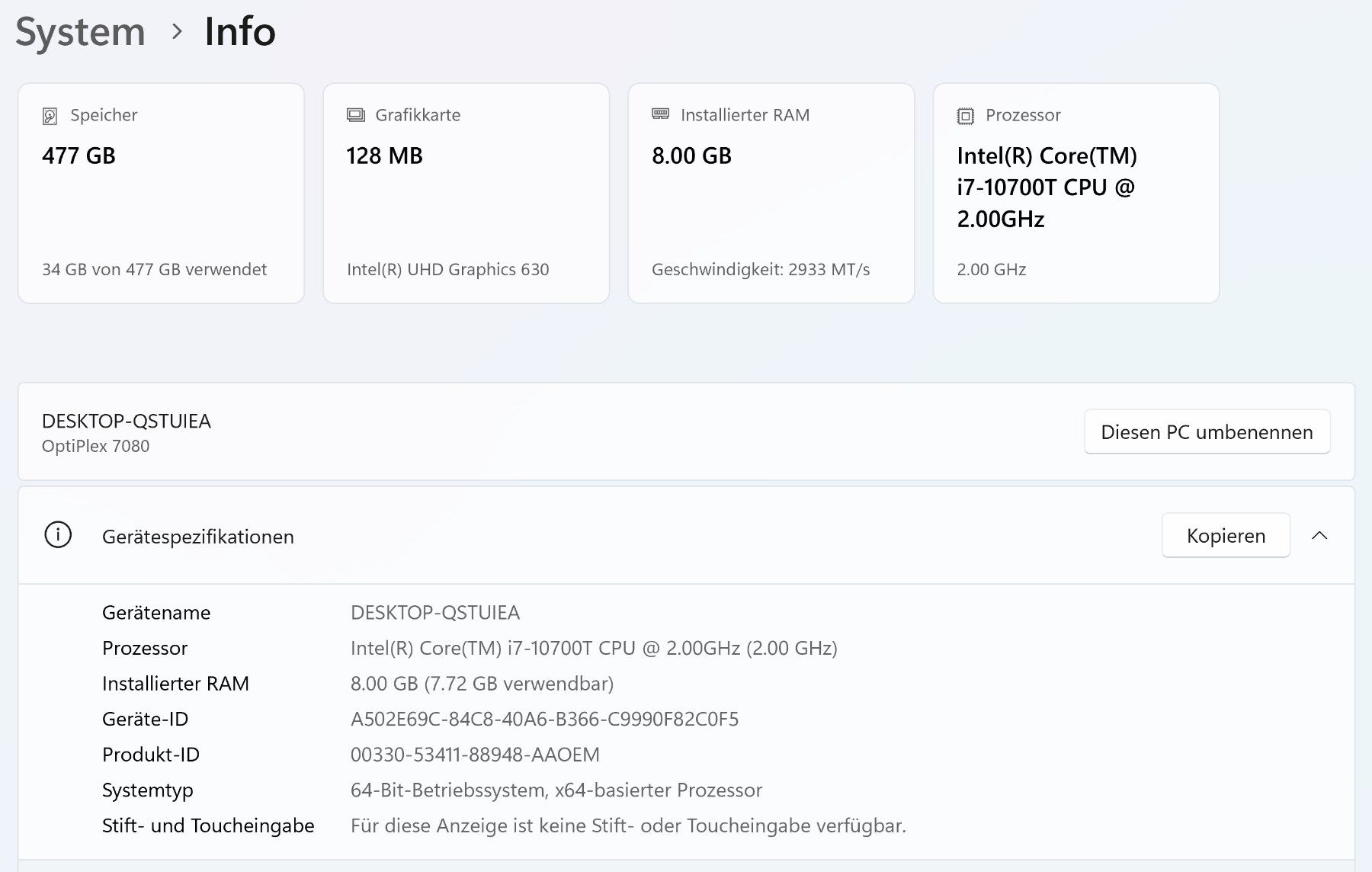Select '34 GB von 477 GB verwendet' text

pos(154,270)
